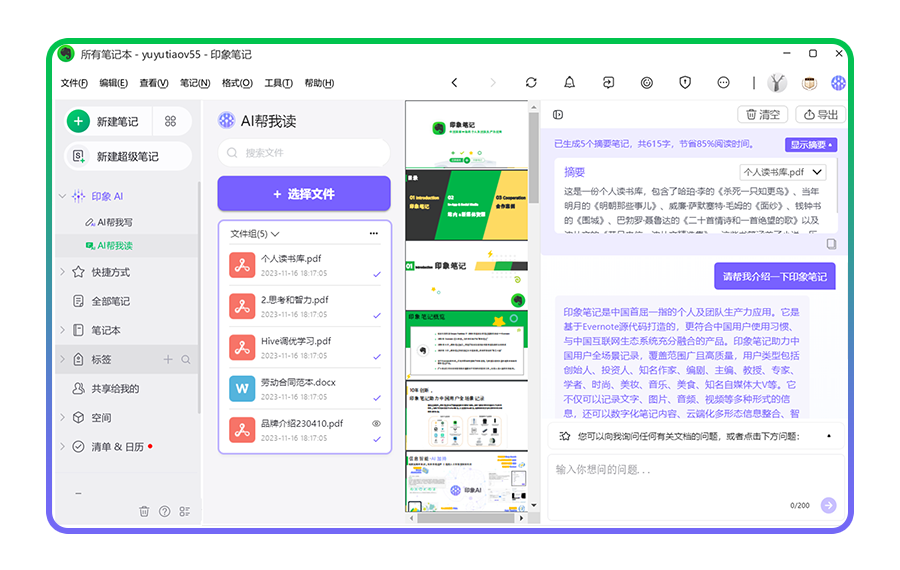Open the trash icon at sidebar bottom

point(144,511)
